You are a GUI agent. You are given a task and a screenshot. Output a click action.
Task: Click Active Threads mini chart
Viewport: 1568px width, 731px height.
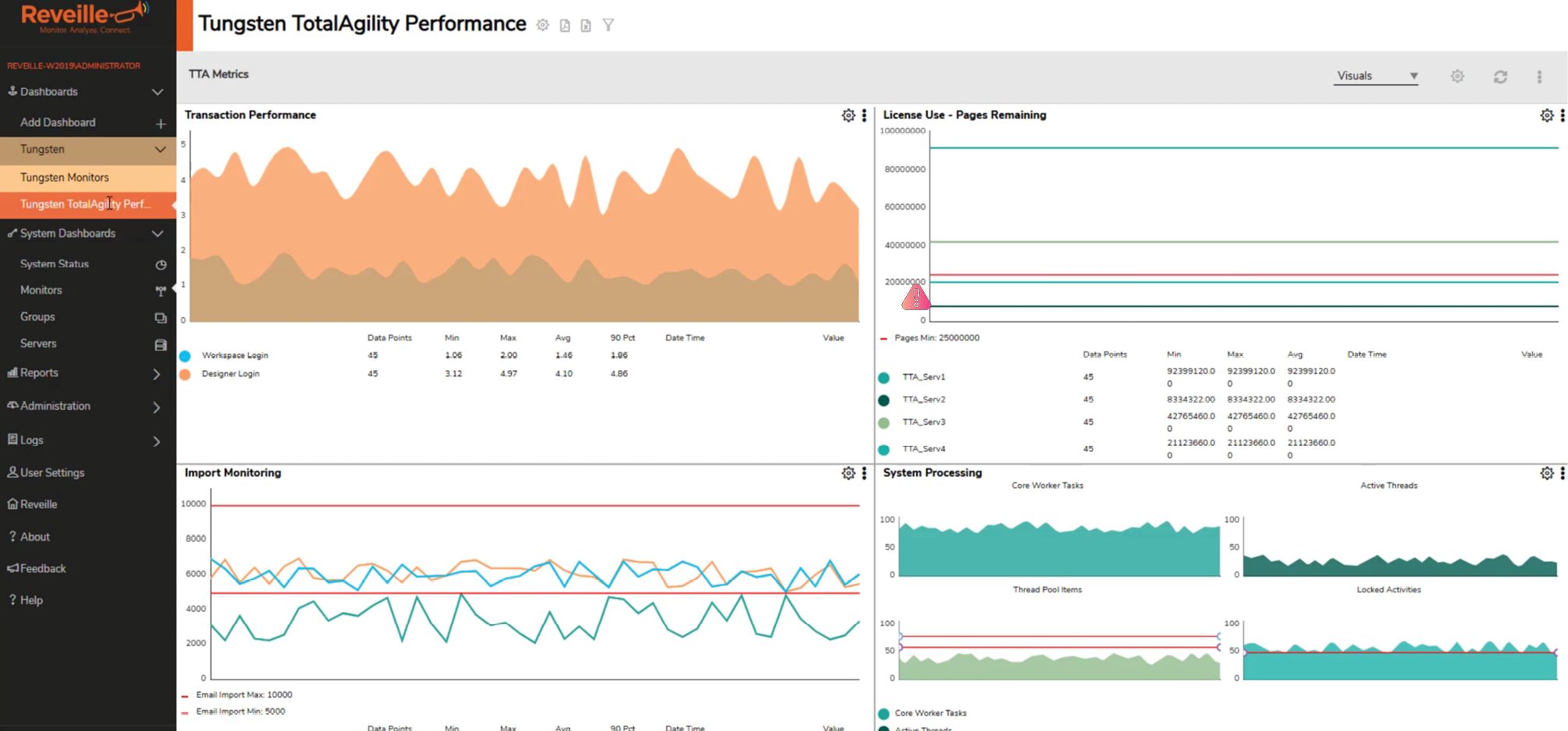(1400, 548)
